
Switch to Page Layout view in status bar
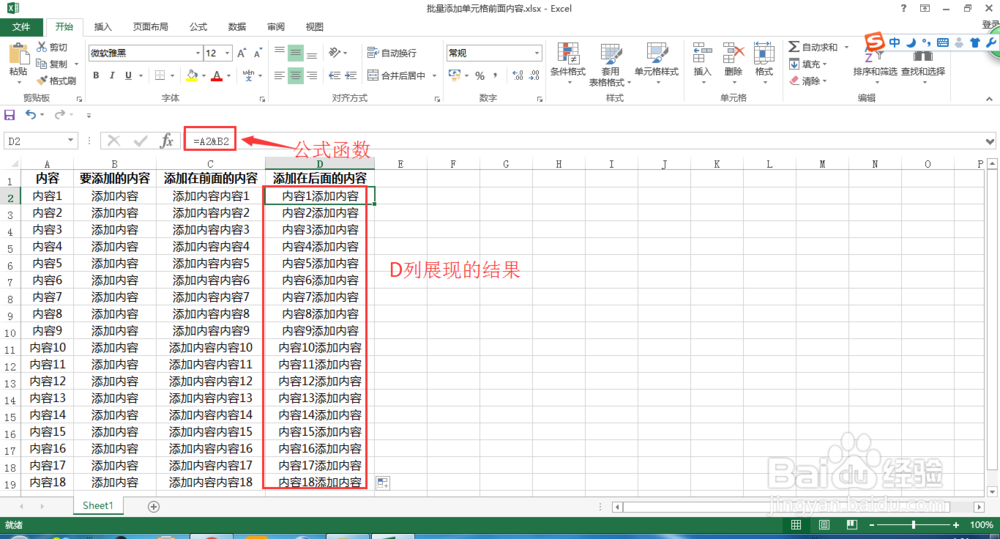[x=824, y=524]
